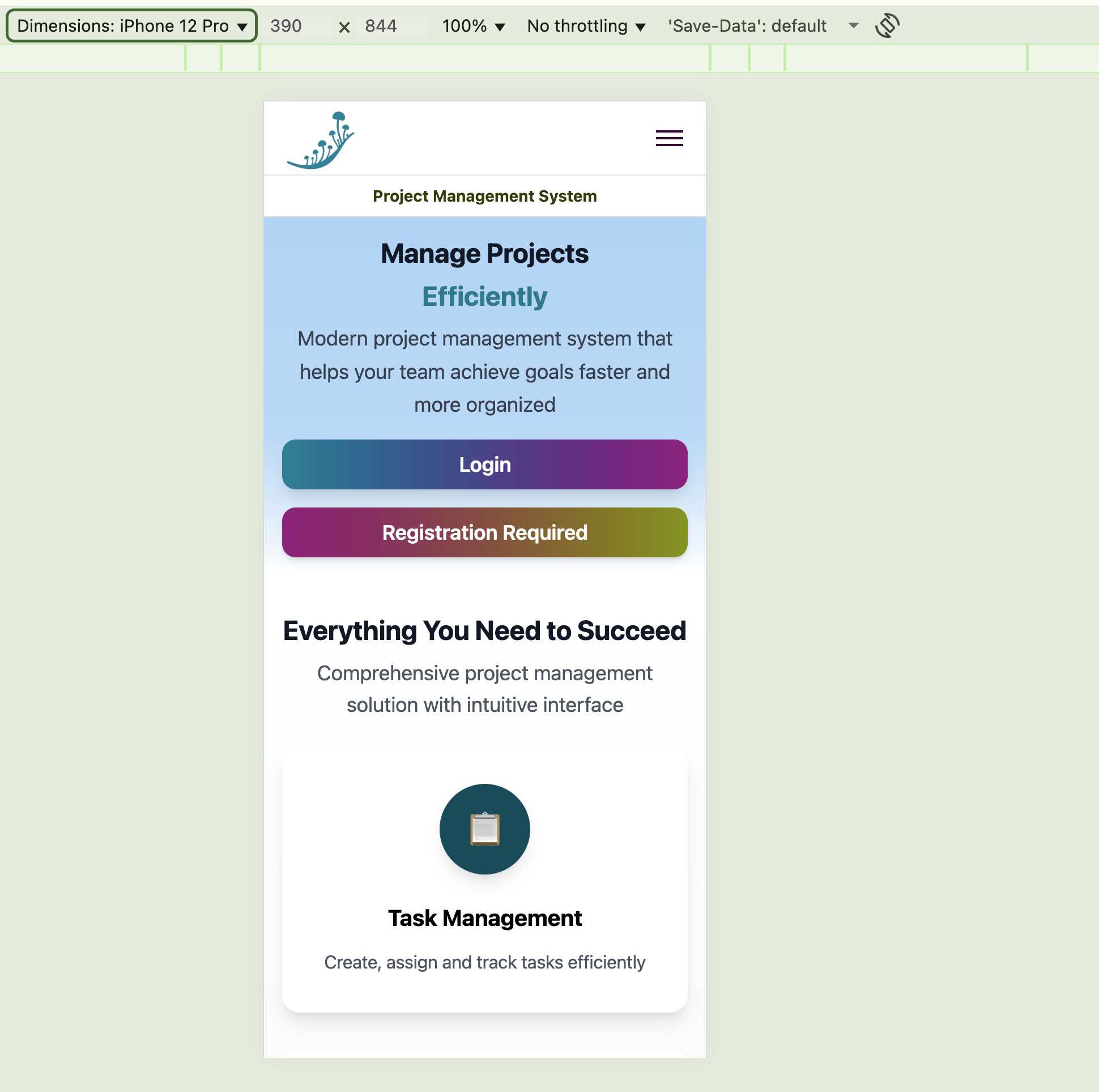Screen dimensions: 1099x1092
Task: Expand the Save-Data default dropdown
Action: point(763,25)
